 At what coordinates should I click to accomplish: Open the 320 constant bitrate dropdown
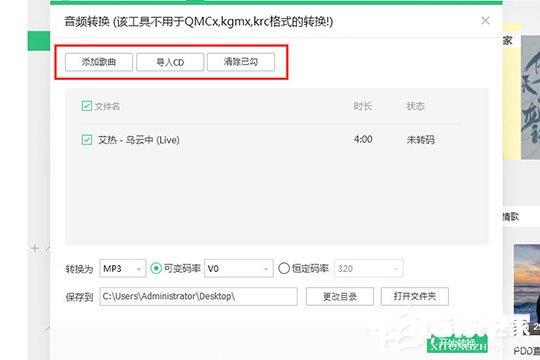[368, 268]
